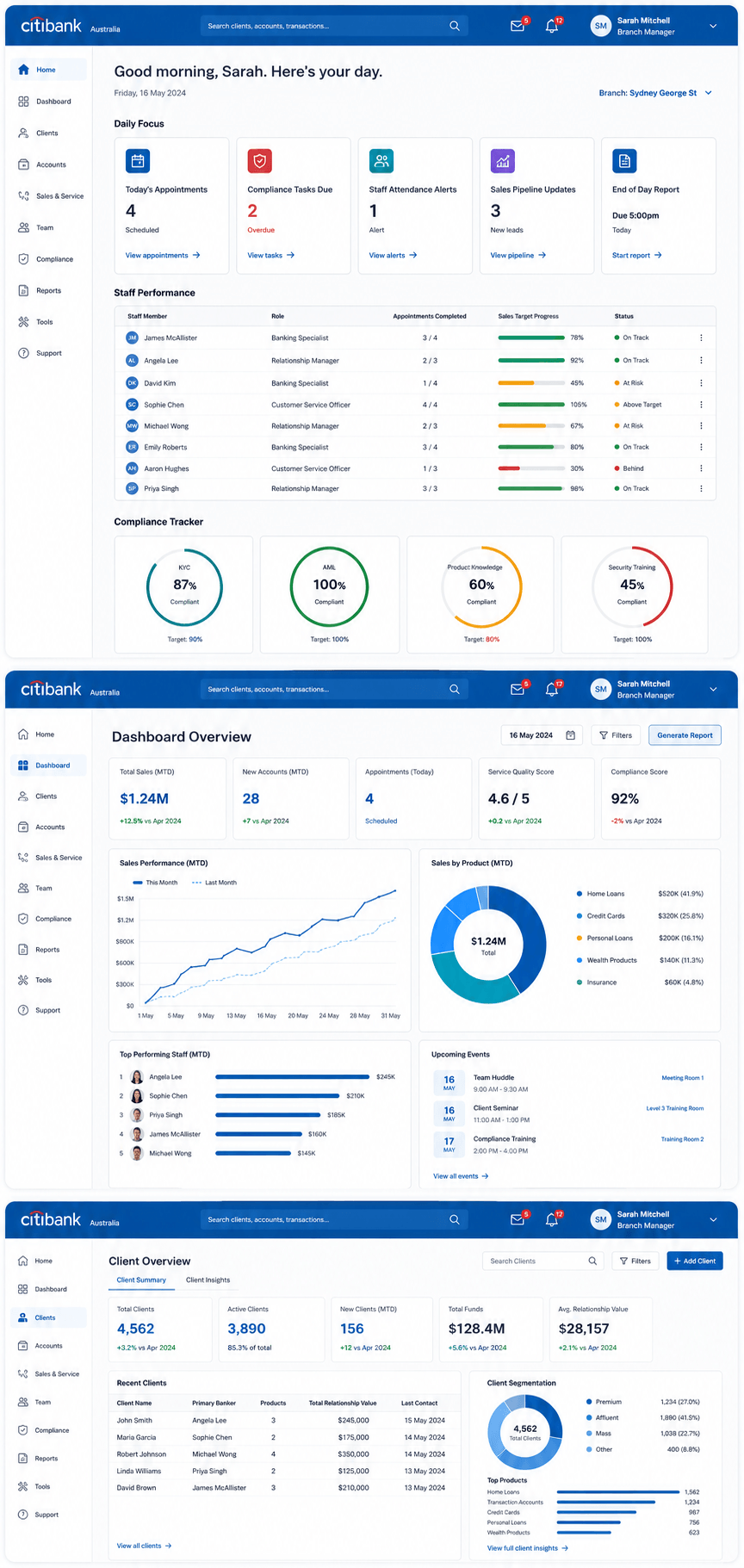Click the End of Day Report document icon
744x1568 pixels.
(x=624, y=161)
